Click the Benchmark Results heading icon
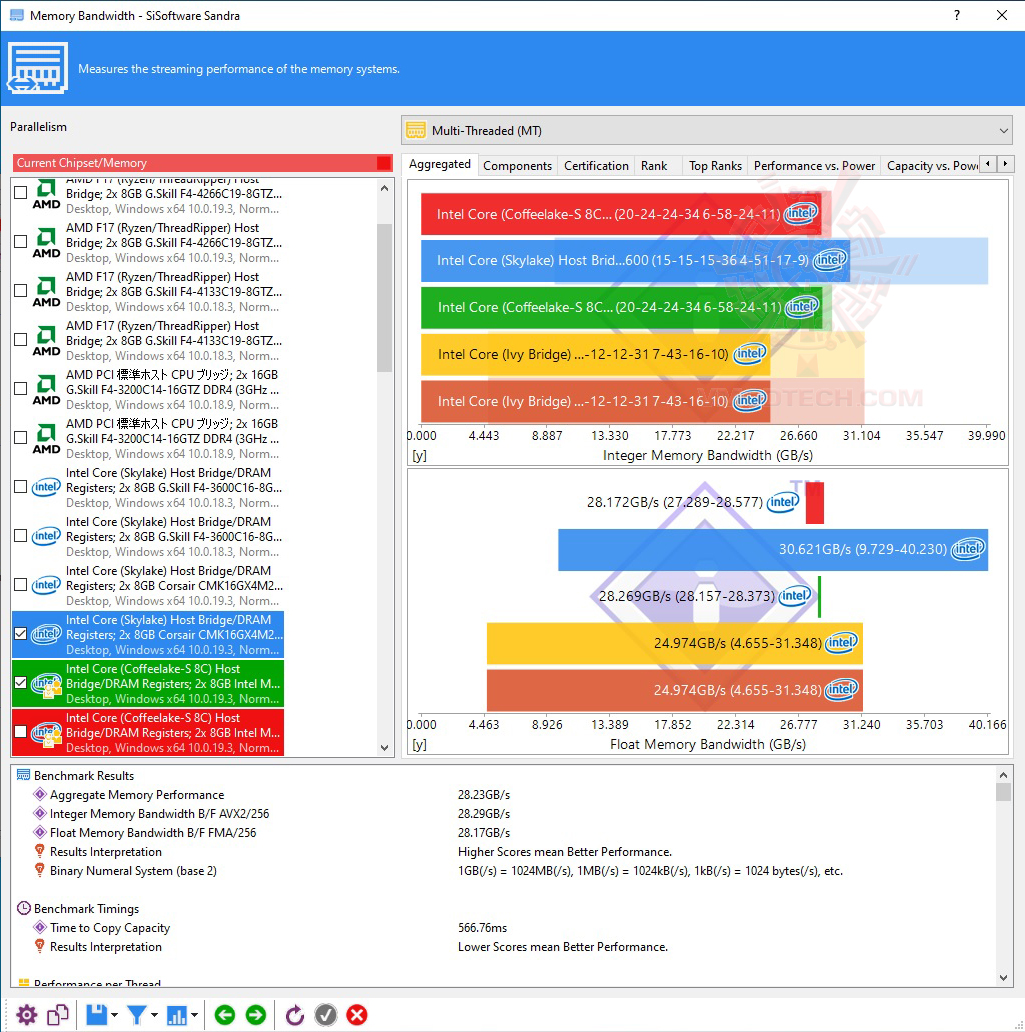Viewport: 1025px width, 1032px height. (x=24, y=775)
